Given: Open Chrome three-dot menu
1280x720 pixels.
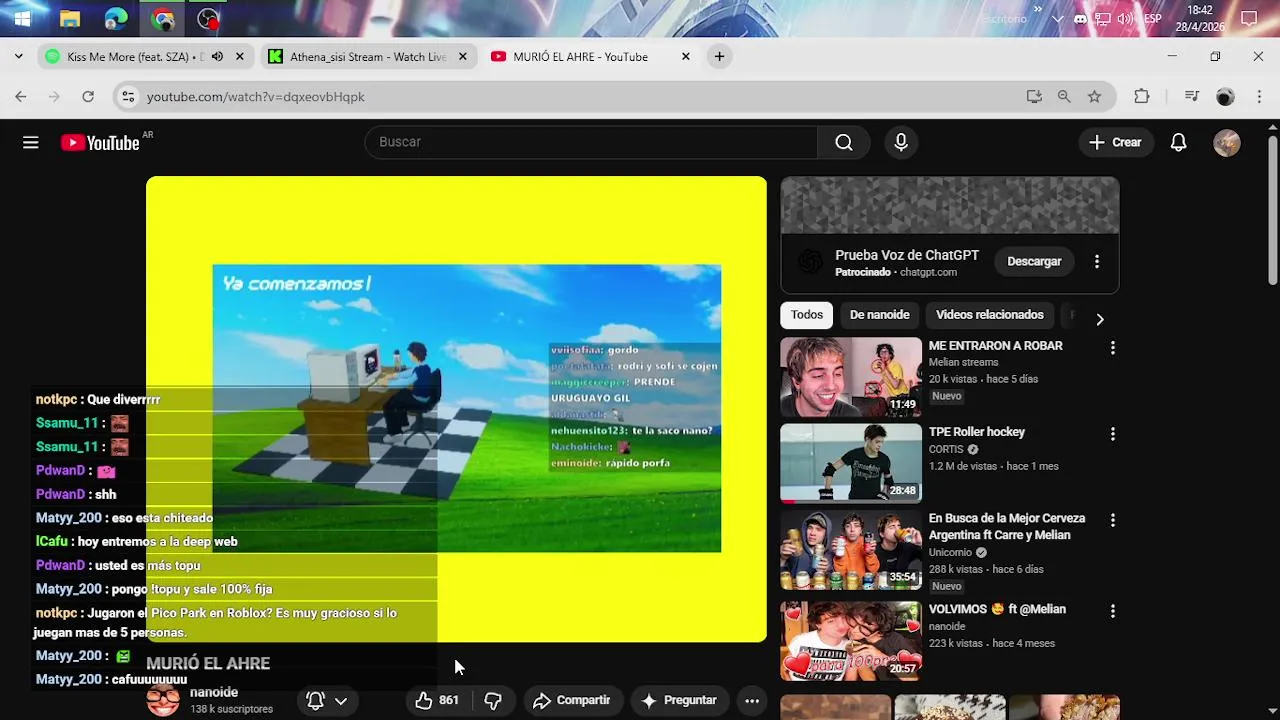Looking at the screenshot, I should pyautogui.click(x=1259, y=97).
